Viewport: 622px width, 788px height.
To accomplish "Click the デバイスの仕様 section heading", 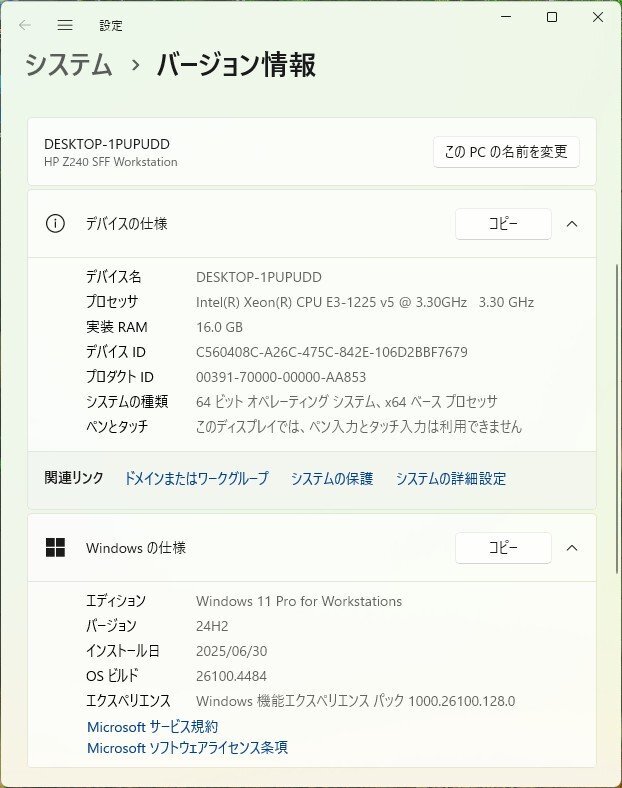I will (127, 223).
